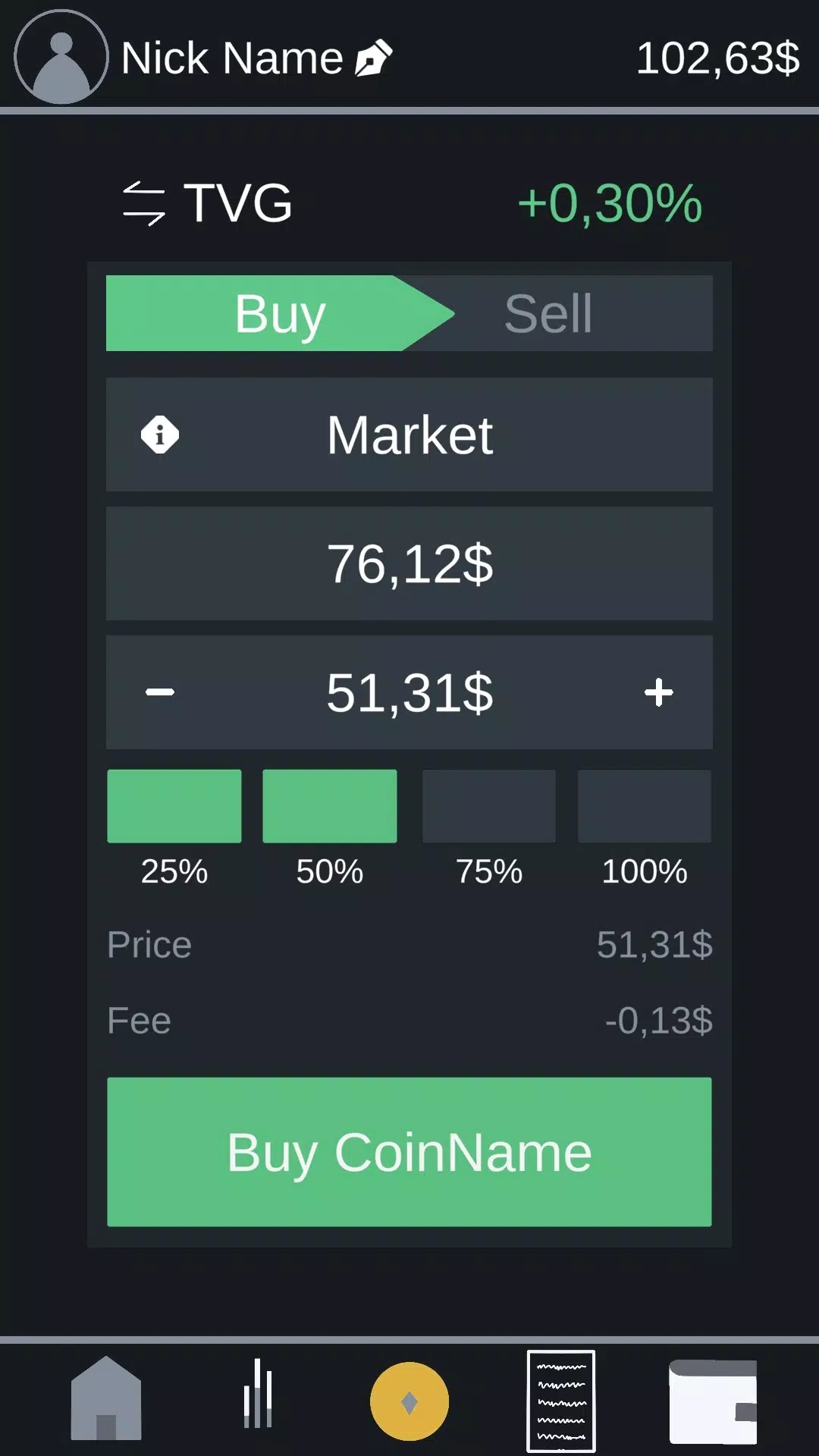Tap the swap coin arrows icon

pos(143,203)
